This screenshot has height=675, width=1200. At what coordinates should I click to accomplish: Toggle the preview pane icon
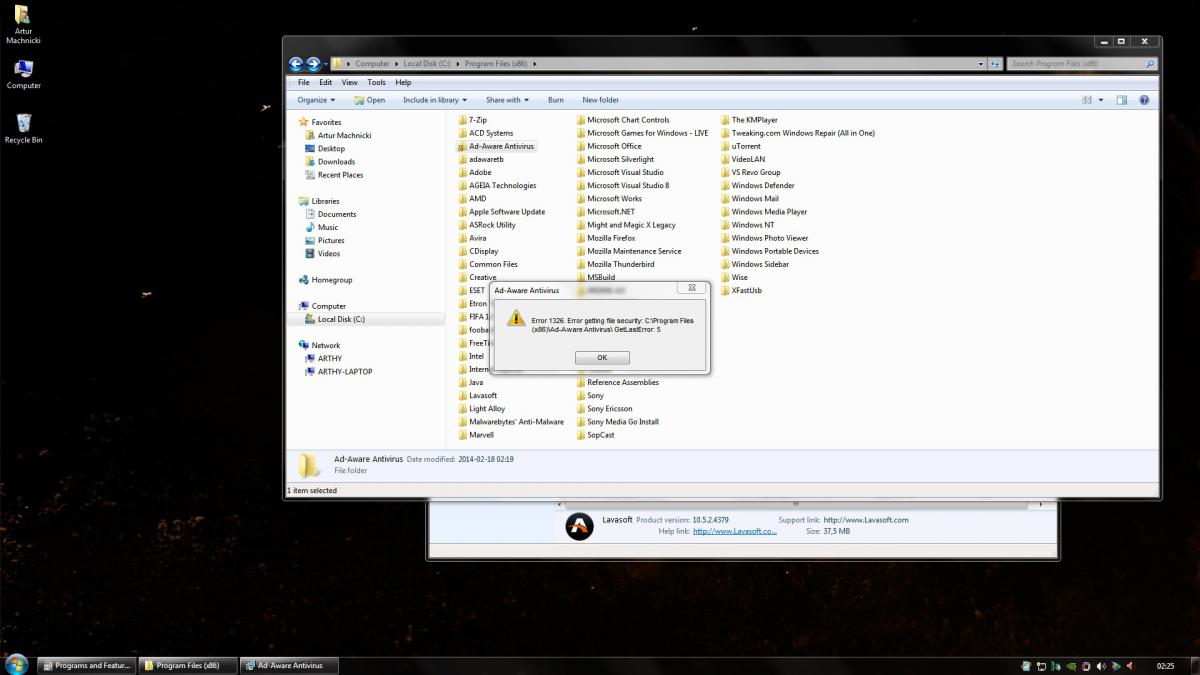pos(1122,100)
